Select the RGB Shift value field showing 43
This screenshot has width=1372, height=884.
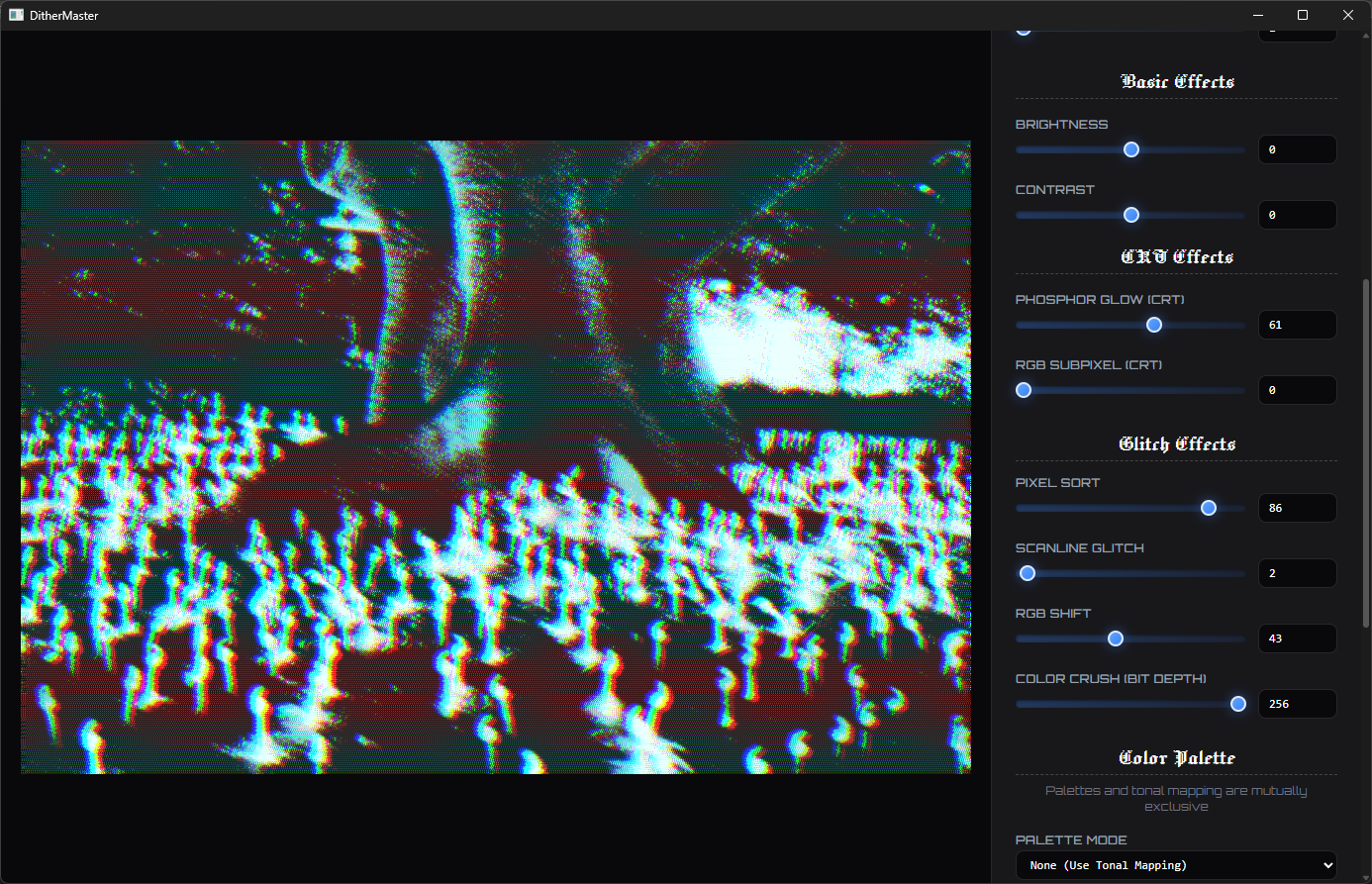pyautogui.click(x=1297, y=638)
